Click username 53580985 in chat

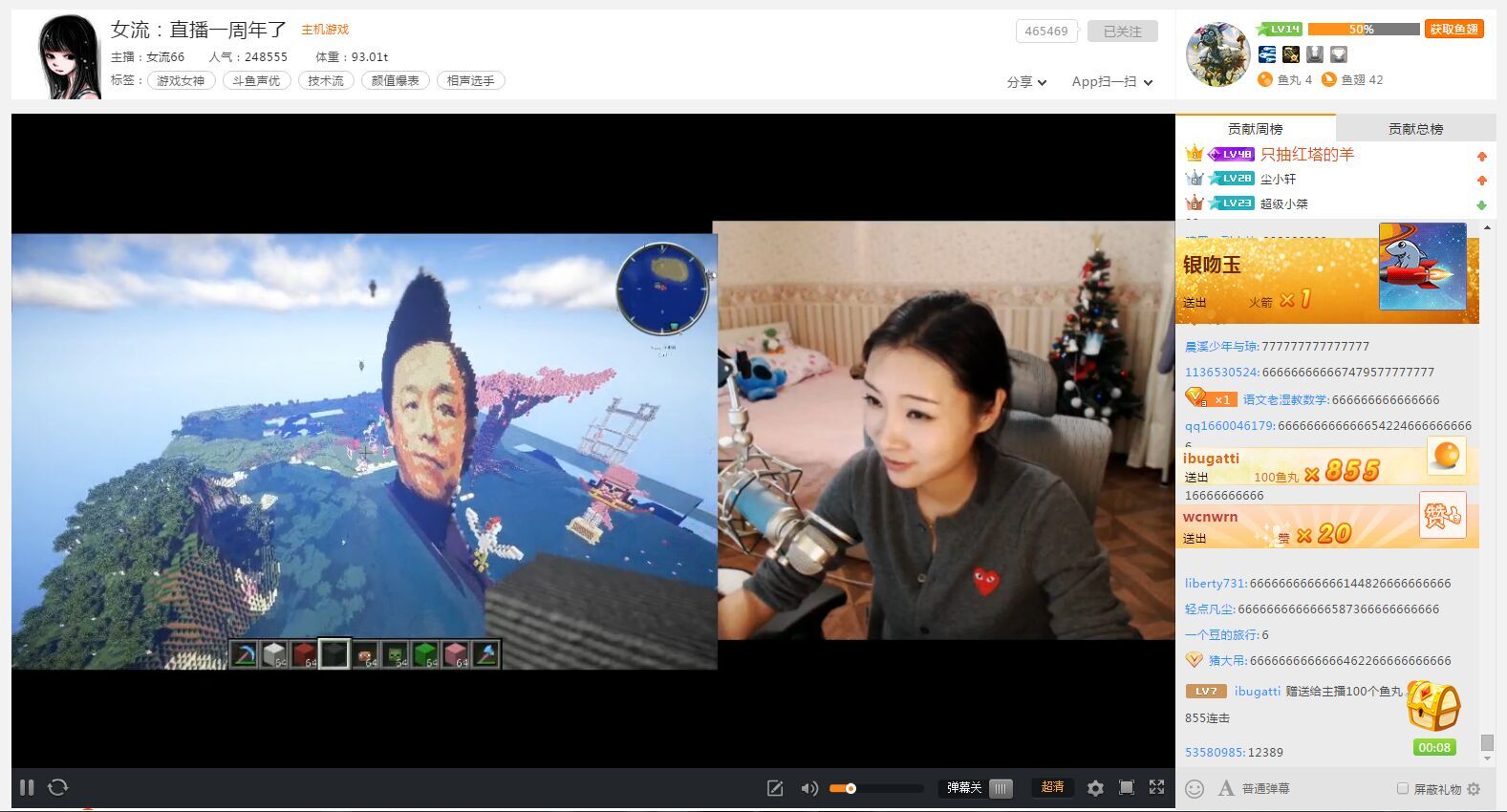coord(1215,753)
